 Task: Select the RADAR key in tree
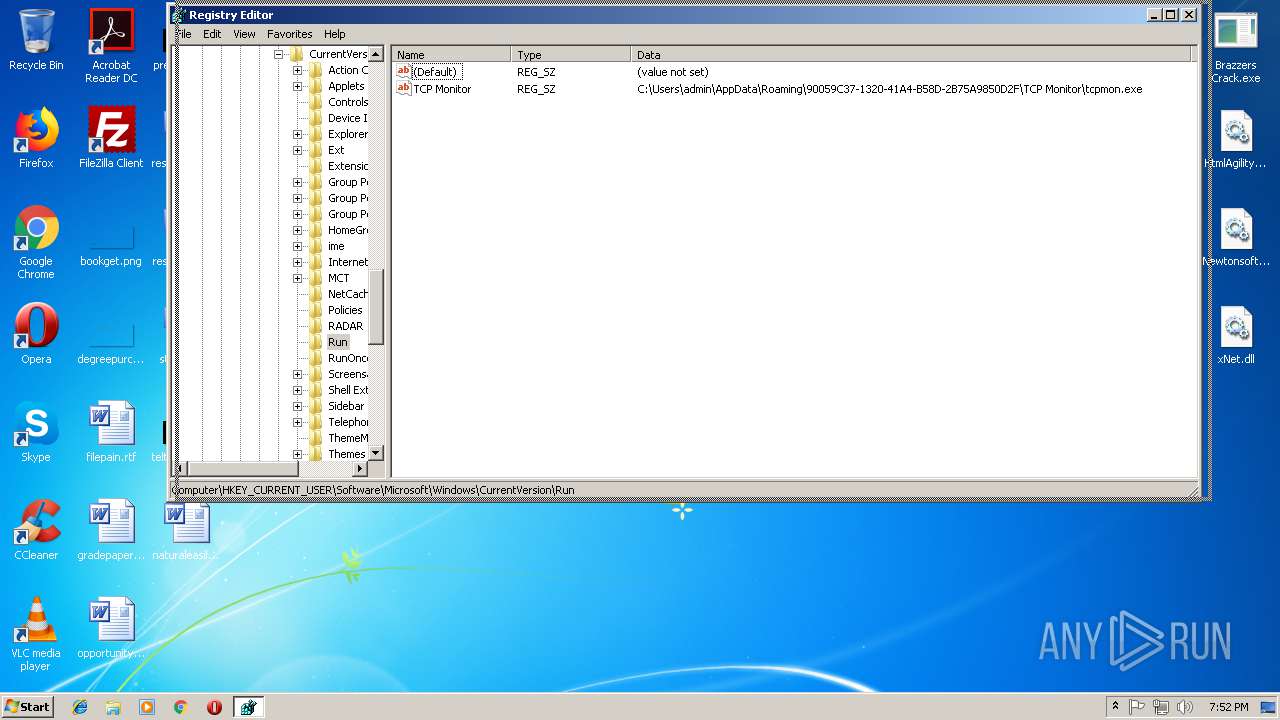(x=345, y=326)
